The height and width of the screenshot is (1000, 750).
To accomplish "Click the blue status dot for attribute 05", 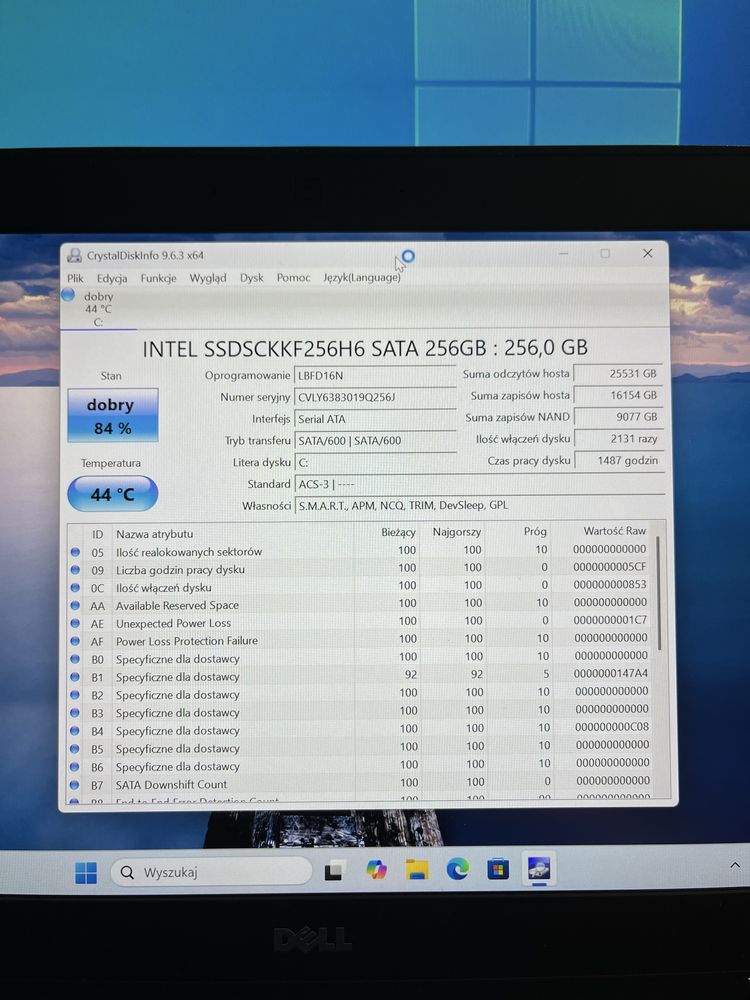I will (75, 552).
